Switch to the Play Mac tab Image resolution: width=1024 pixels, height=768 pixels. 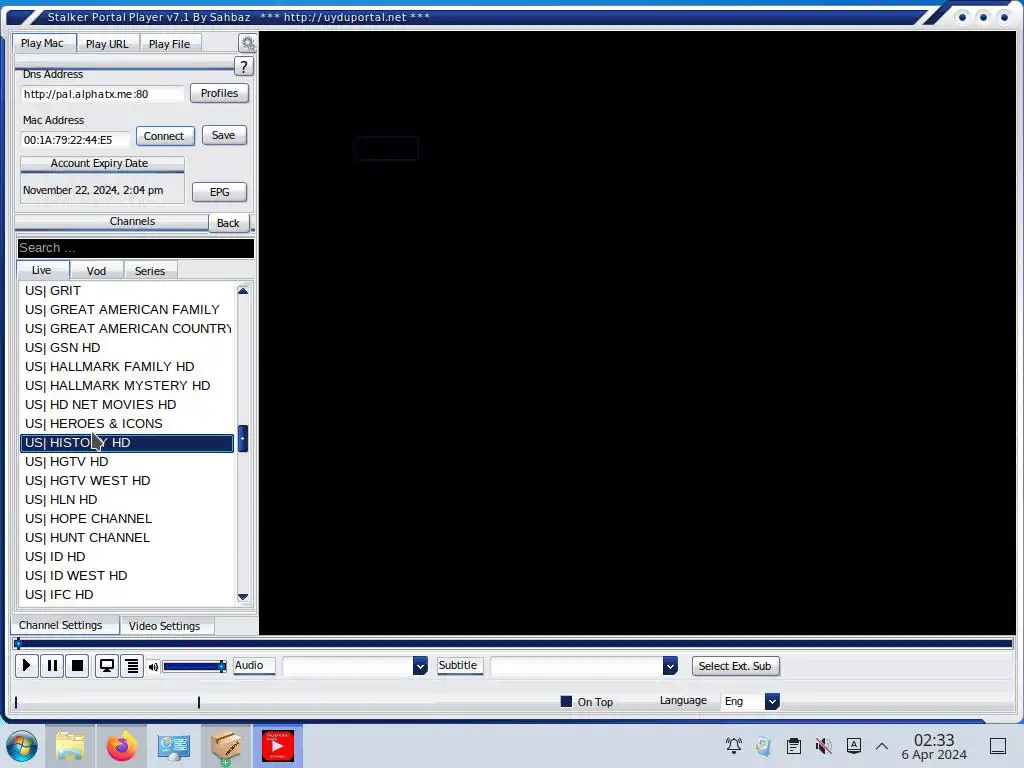(x=42, y=43)
